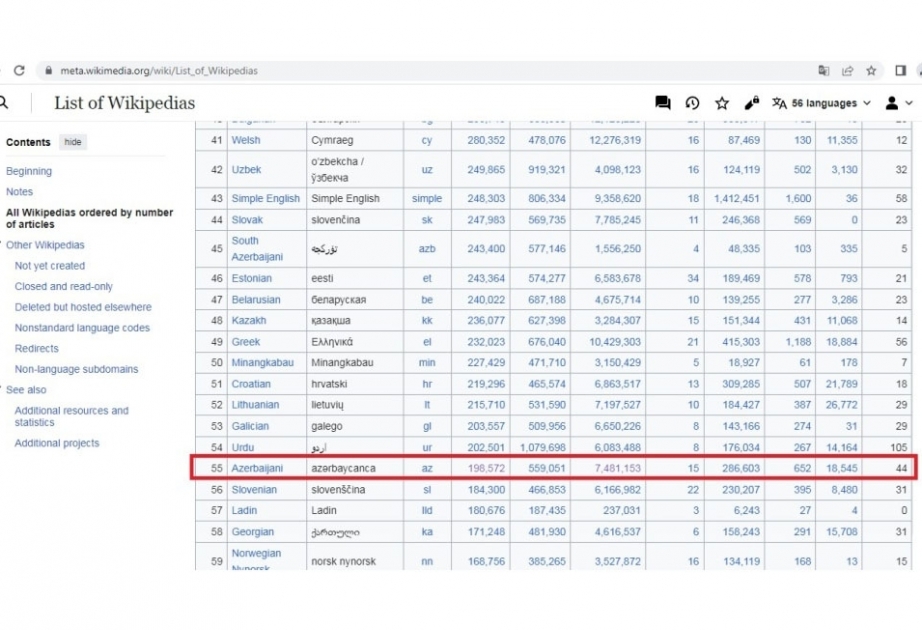Open Not yet created section
922x630 pixels.
coord(50,266)
